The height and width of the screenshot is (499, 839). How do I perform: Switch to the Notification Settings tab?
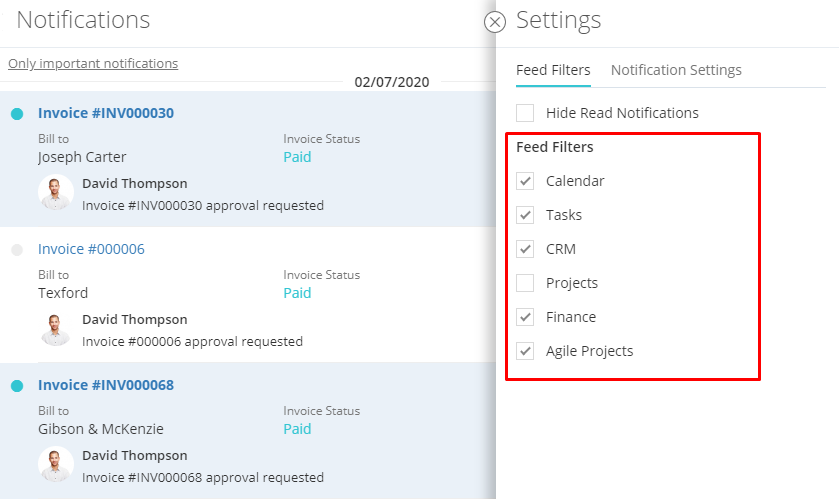point(676,70)
